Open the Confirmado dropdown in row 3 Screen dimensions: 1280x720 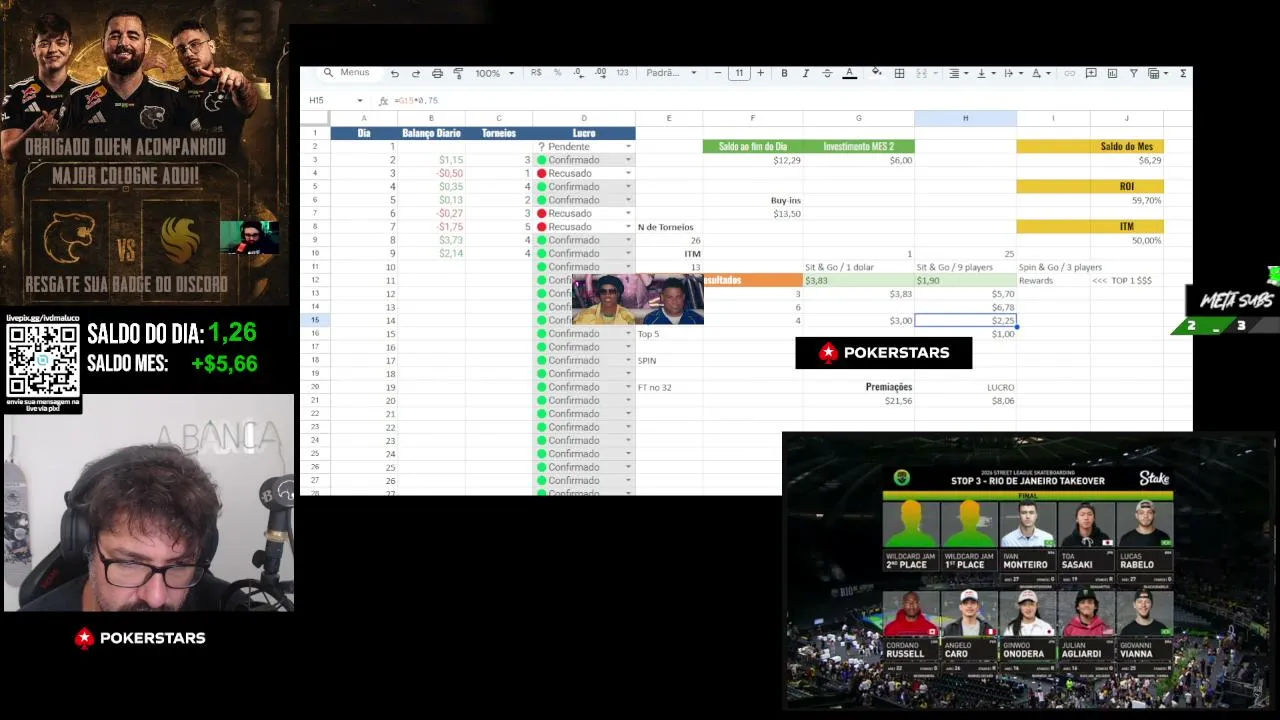pos(629,160)
